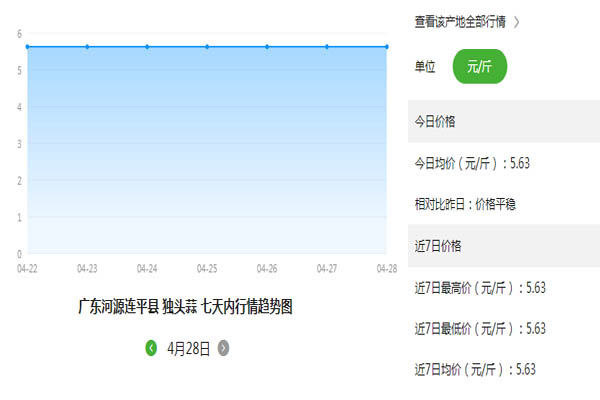
Task: Select the 元/斤 unit button
Action: coord(480,66)
